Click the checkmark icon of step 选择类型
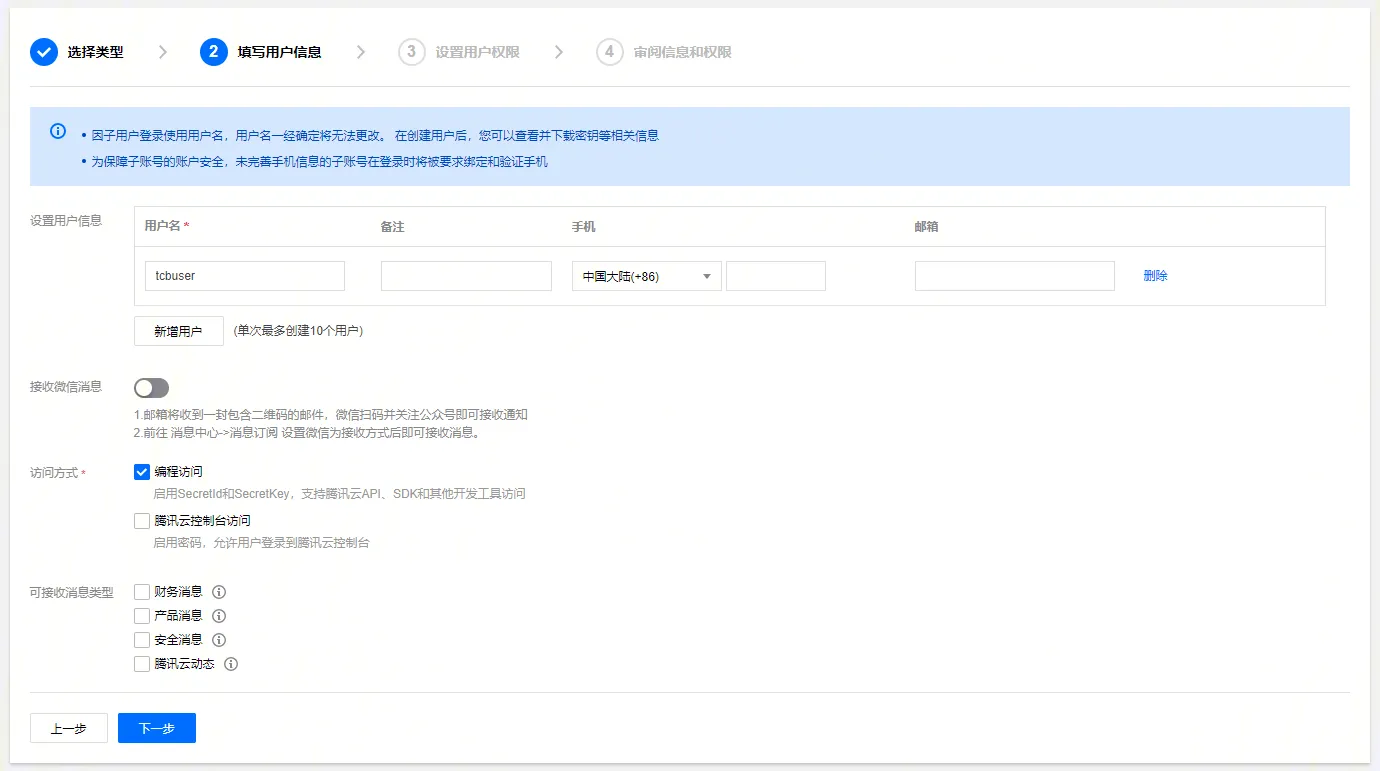 (x=44, y=52)
